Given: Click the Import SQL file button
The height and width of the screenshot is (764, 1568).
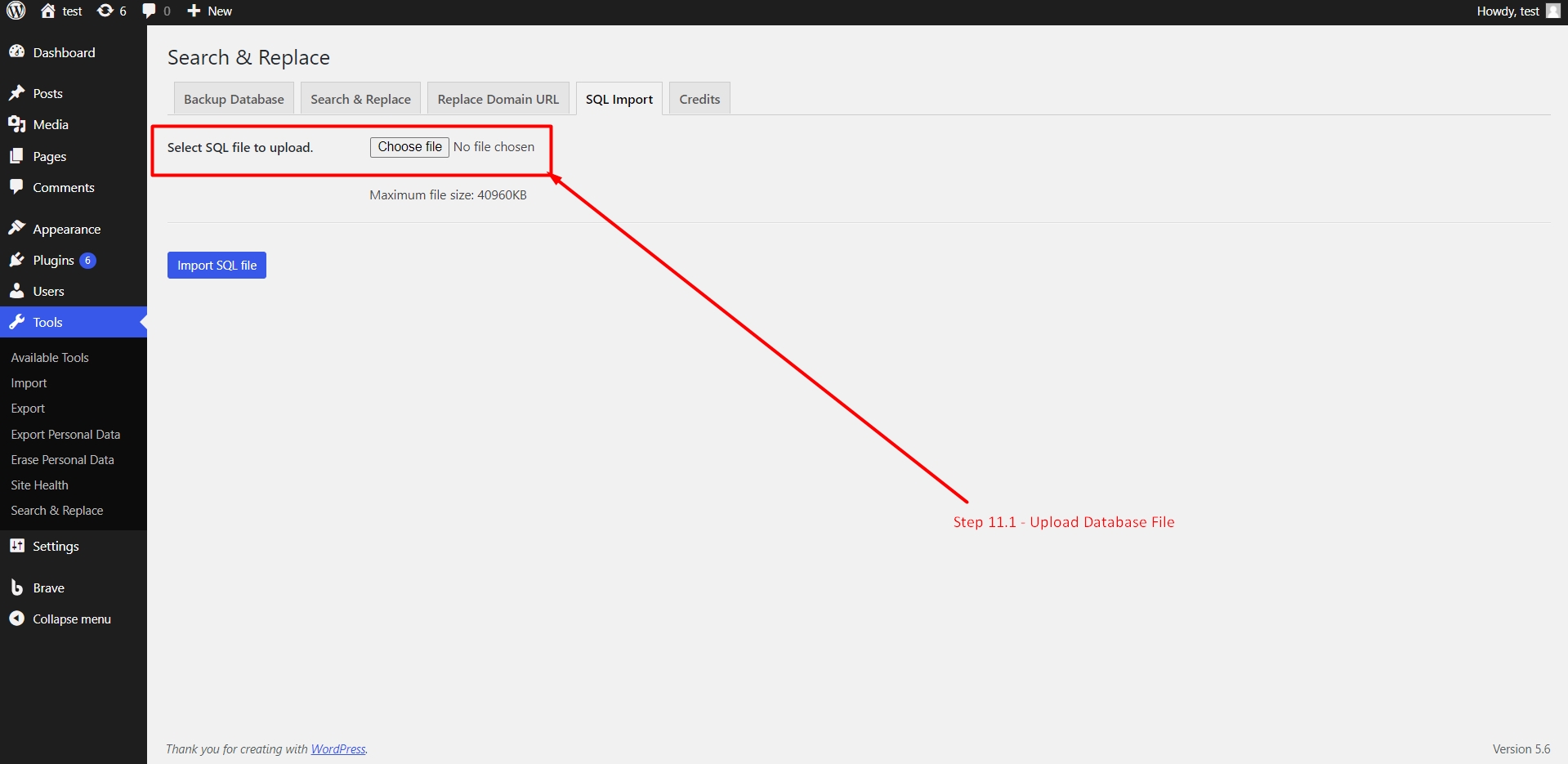Looking at the screenshot, I should pyautogui.click(x=217, y=265).
